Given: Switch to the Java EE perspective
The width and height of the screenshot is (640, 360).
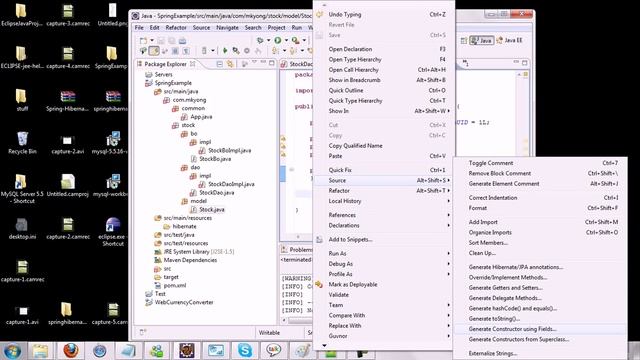Looking at the screenshot, I should (509, 40).
